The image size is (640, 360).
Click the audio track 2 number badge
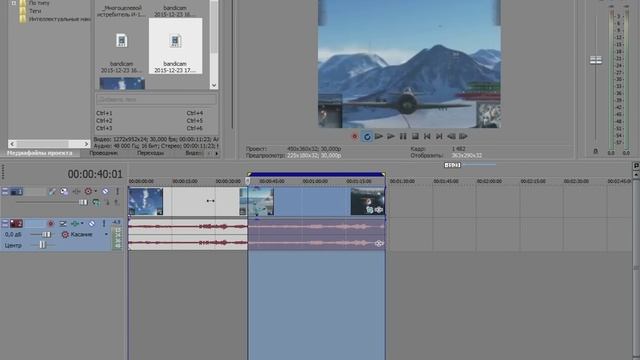tap(16, 223)
